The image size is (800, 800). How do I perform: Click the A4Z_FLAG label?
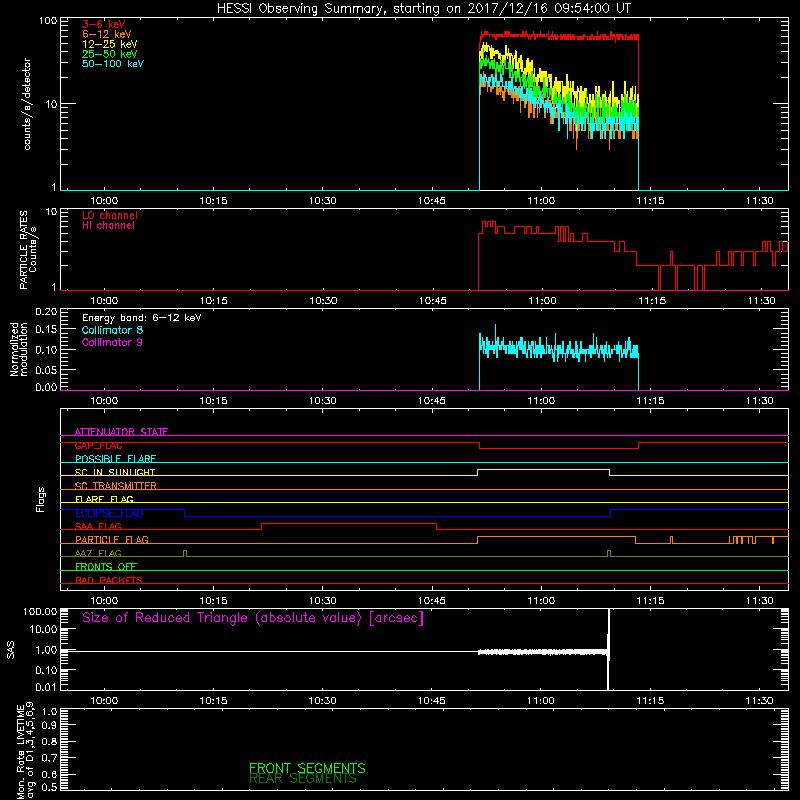pos(98,553)
